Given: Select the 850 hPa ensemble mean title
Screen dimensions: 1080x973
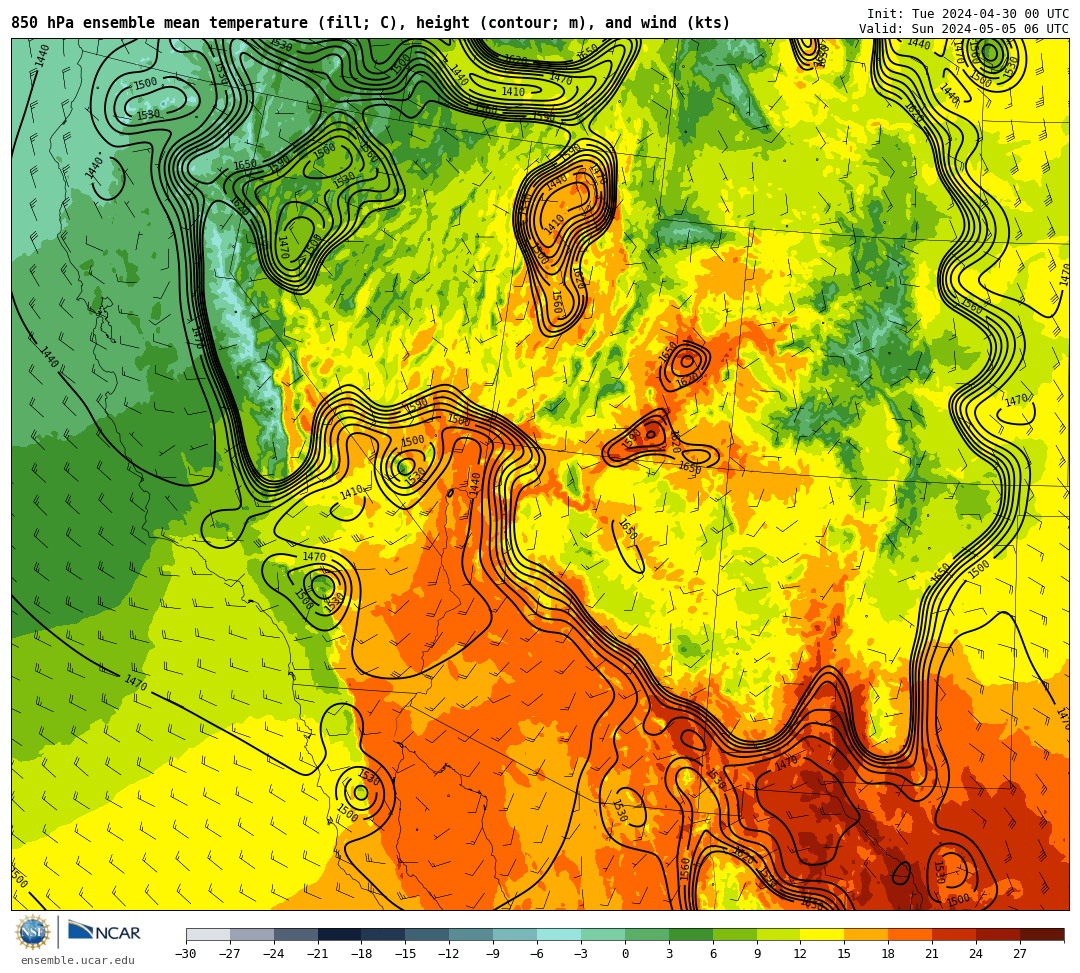Looking at the screenshot, I should [371, 23].
